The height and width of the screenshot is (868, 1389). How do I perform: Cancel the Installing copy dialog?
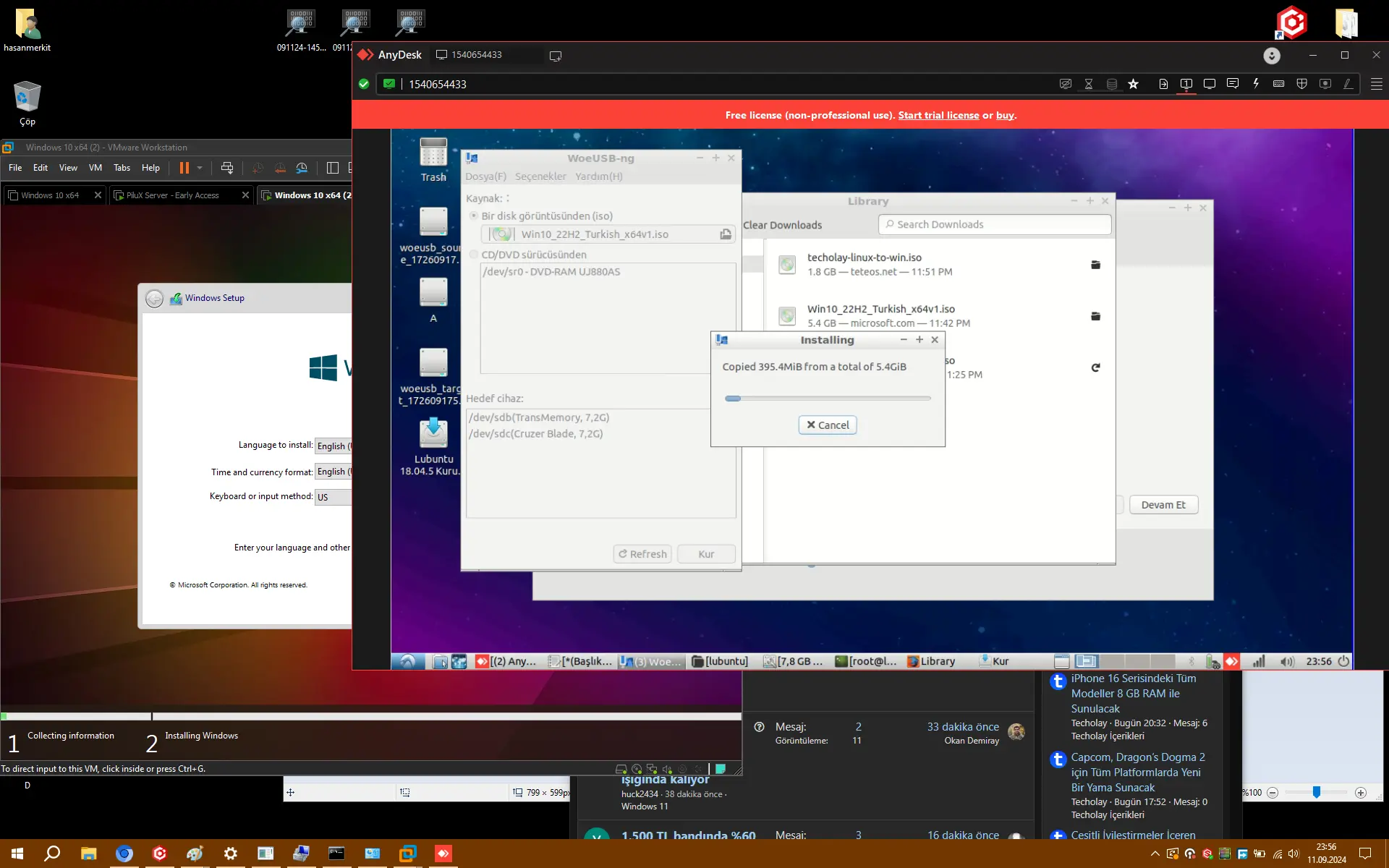[x=828, y=425]
